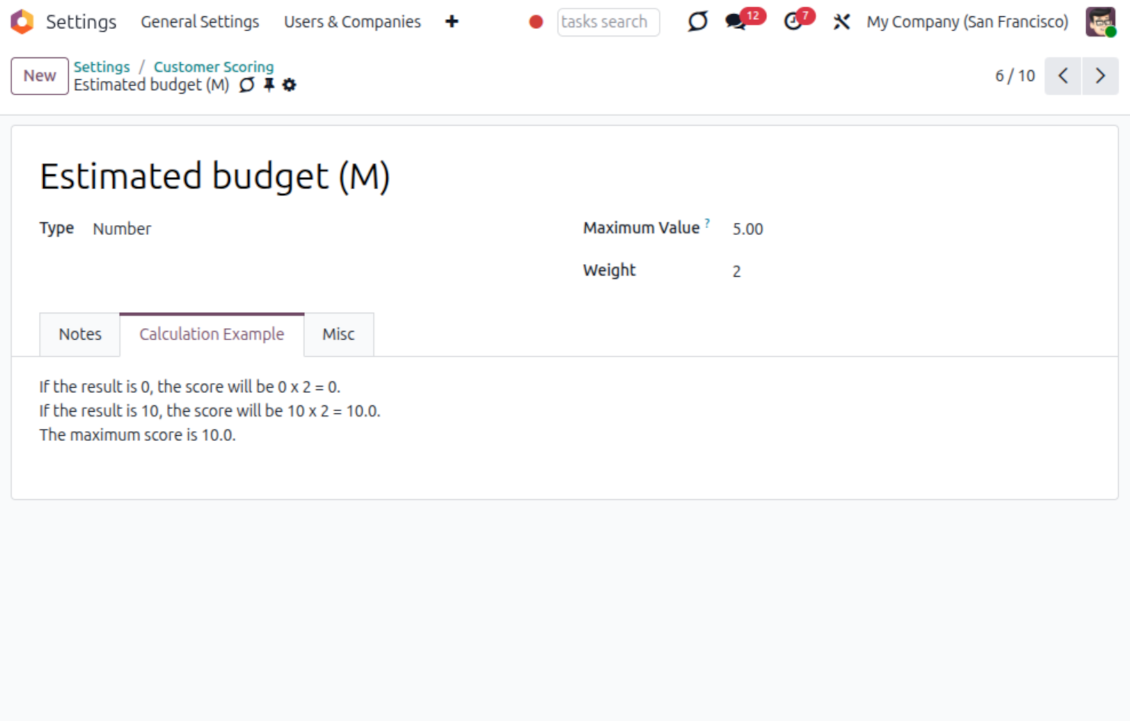Open the debug tools wrench icon
1130x721 pixels.
tap(841, 22)
